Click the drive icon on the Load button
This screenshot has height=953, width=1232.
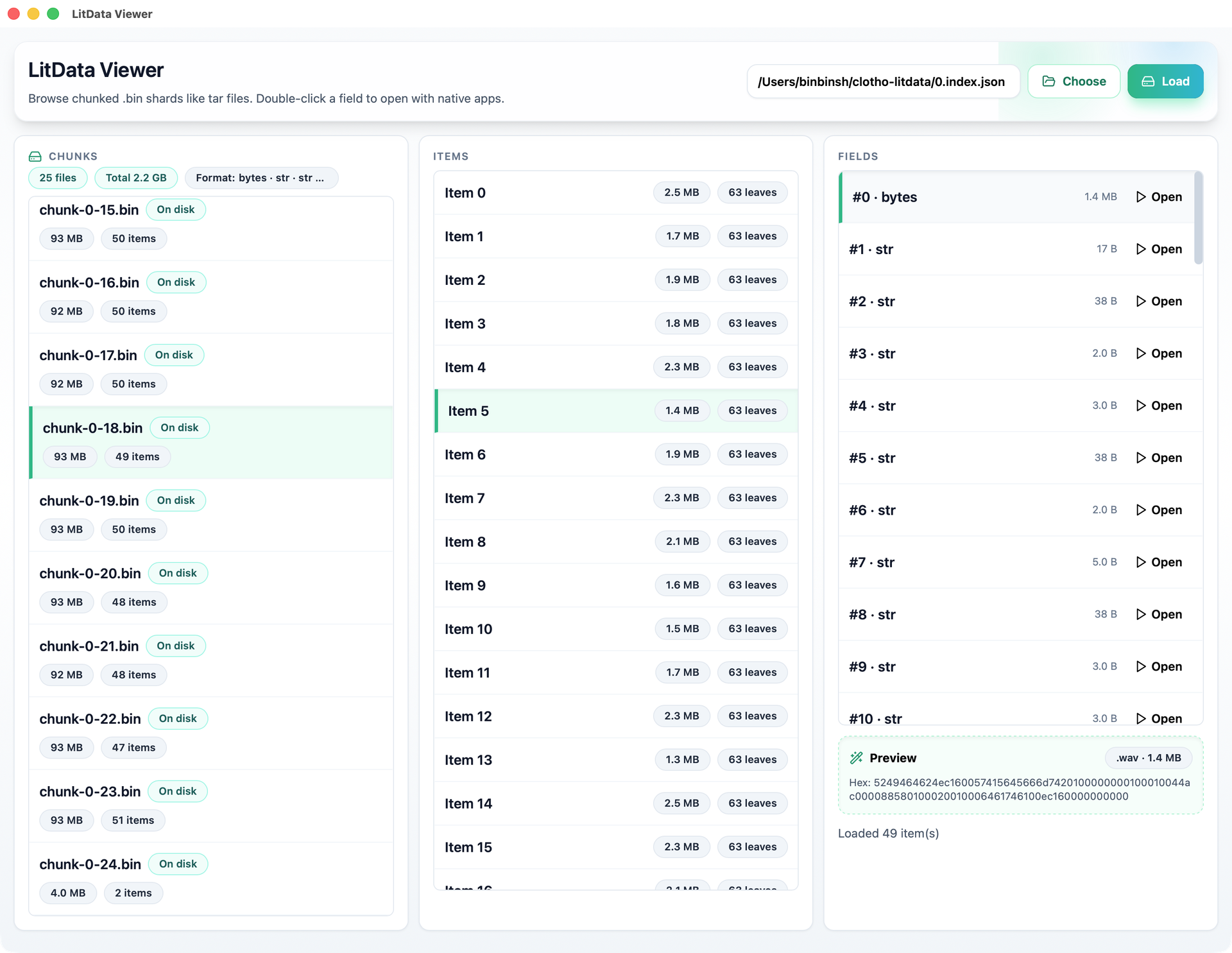coord(1148,82)
